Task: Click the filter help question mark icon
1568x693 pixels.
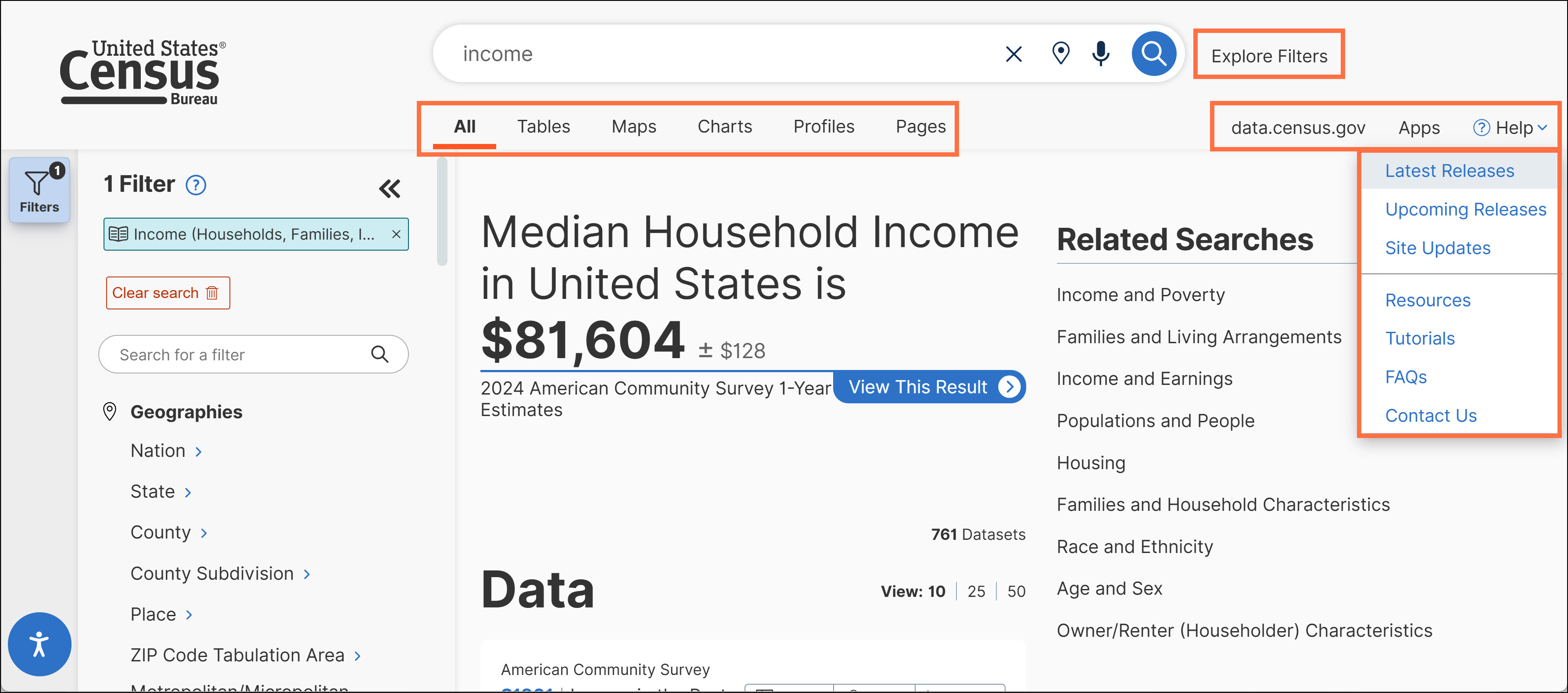Action: pyautogui.click(x=195, y=185)
